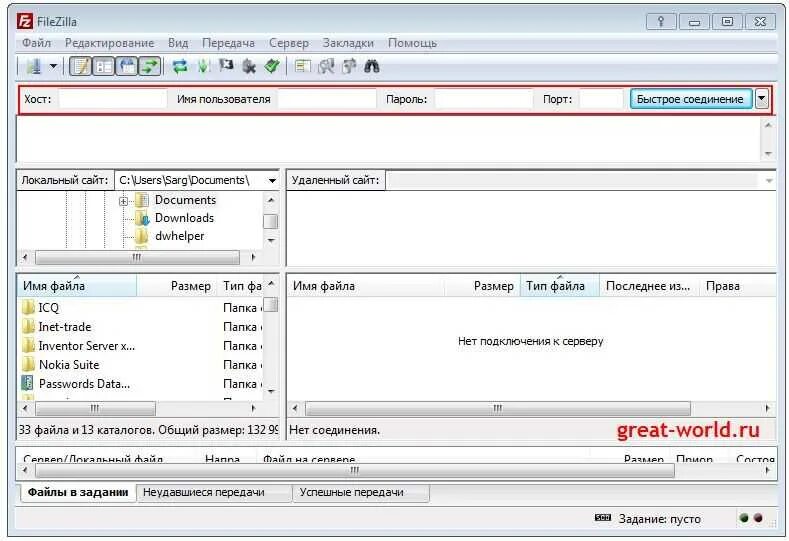Toggle the directory comparison icon
This screenshot has width=789, height=541.
[326, 66]
